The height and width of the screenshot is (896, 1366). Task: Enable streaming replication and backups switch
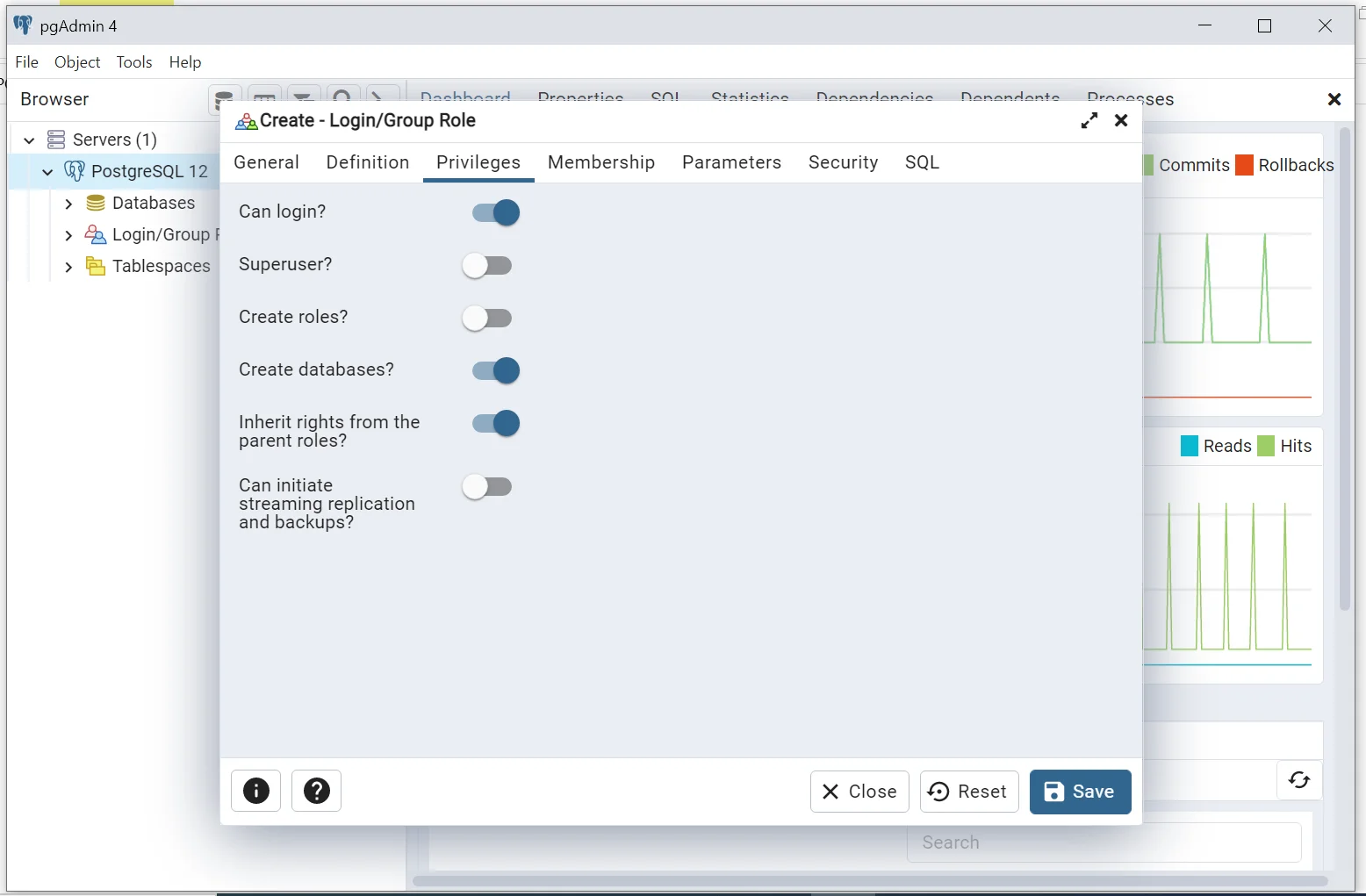pyautogui.click(x=487, y=486)
